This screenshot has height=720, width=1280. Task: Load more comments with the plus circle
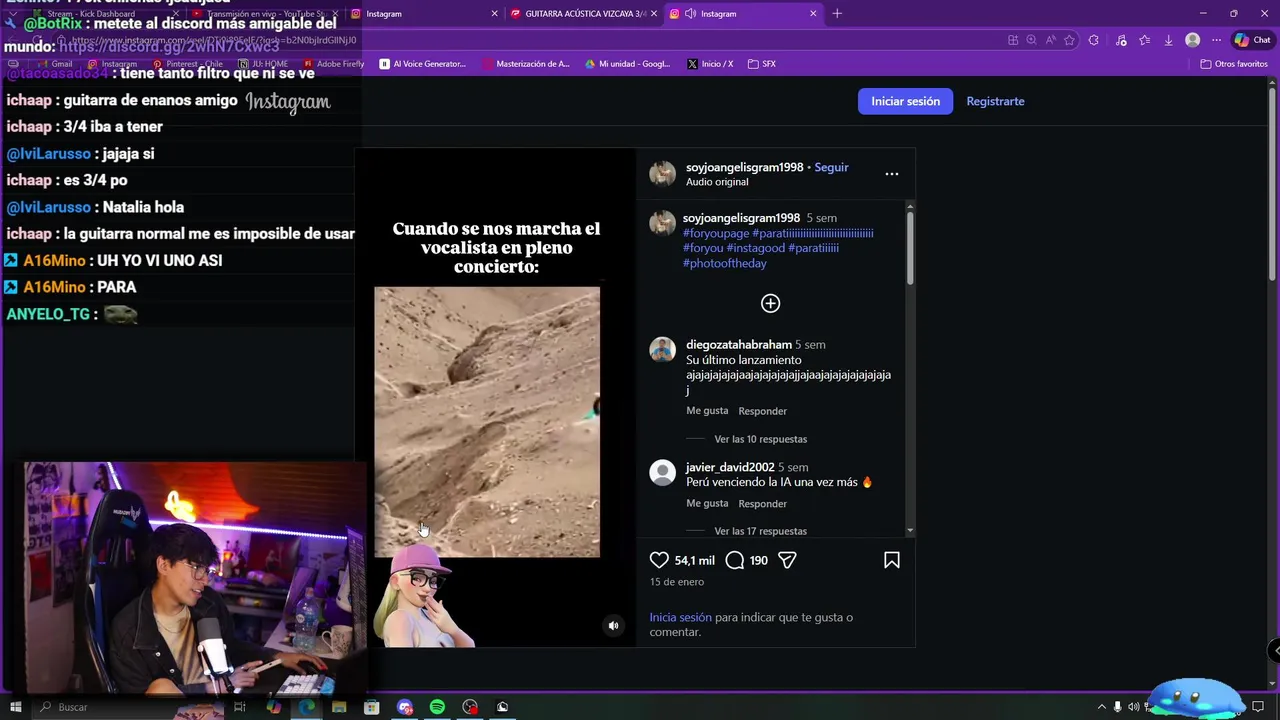[x=770, y=303]
